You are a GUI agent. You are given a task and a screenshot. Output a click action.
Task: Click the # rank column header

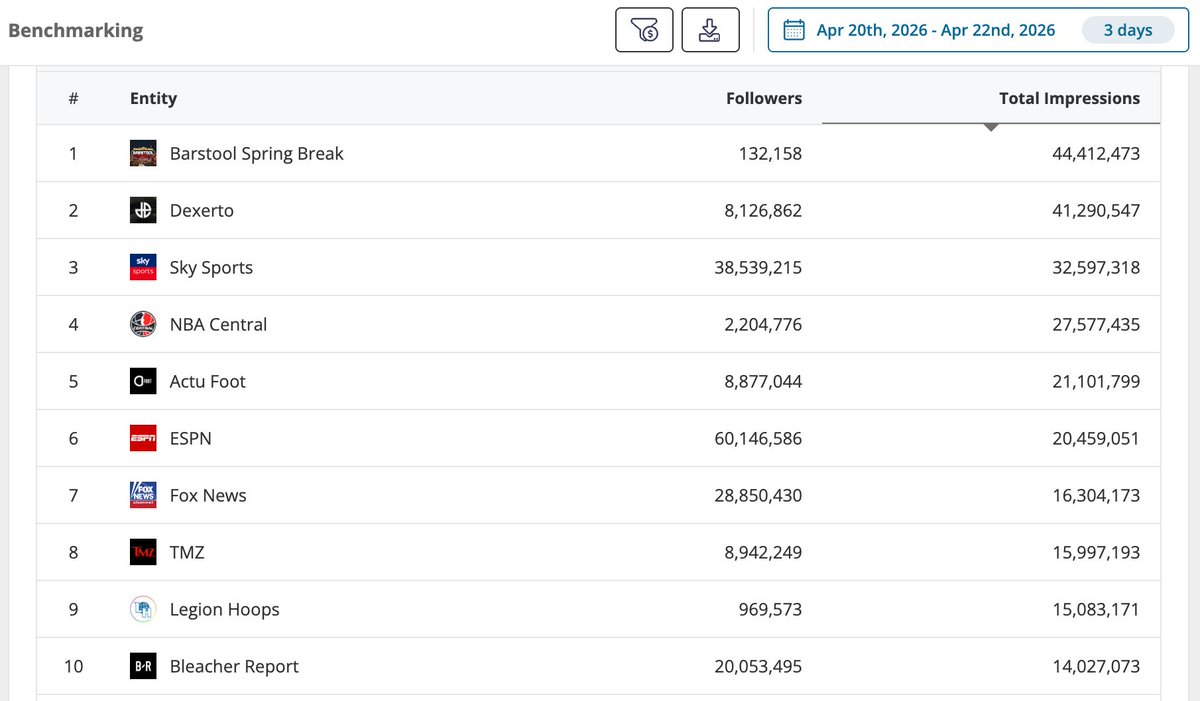pos(74,98)
